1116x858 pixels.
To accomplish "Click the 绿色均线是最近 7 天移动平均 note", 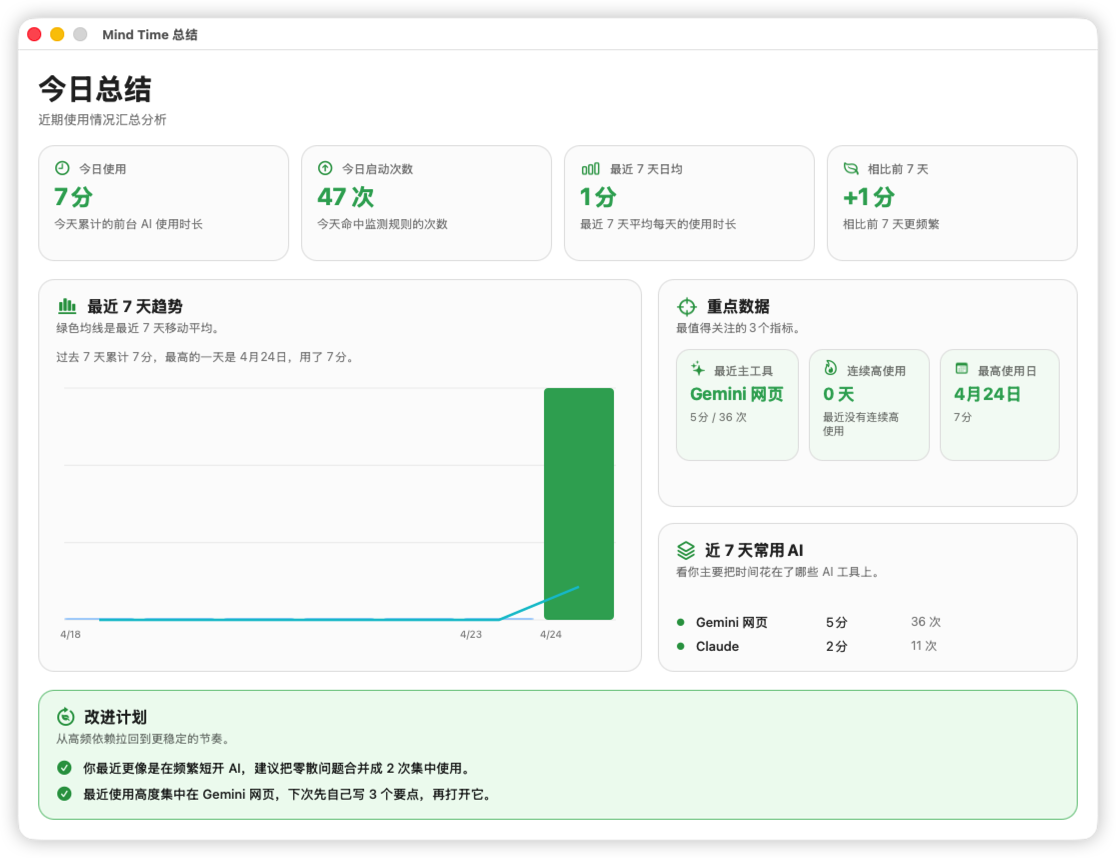I will click(140, 328).
